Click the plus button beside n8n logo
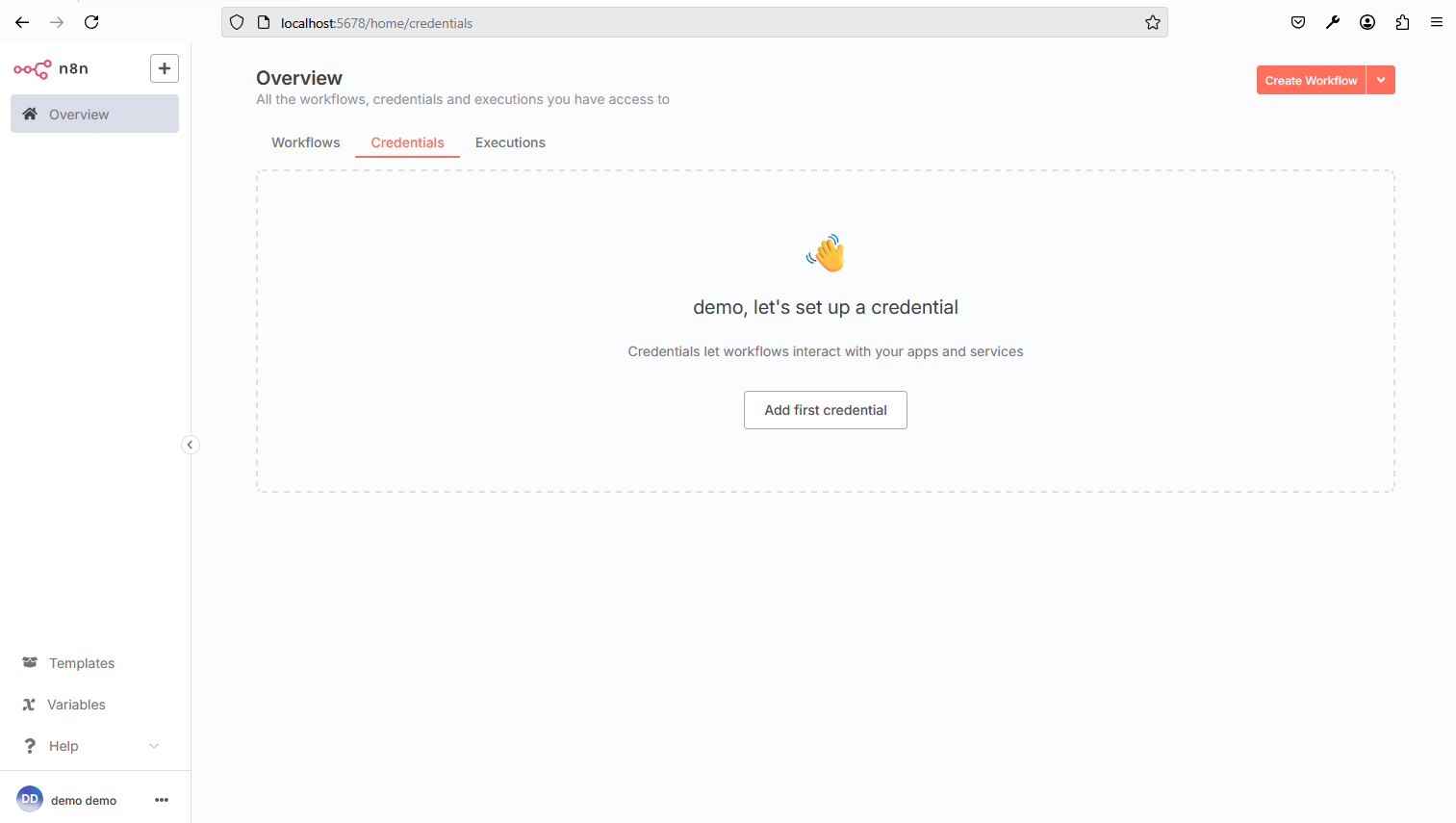 click(165, 68)
